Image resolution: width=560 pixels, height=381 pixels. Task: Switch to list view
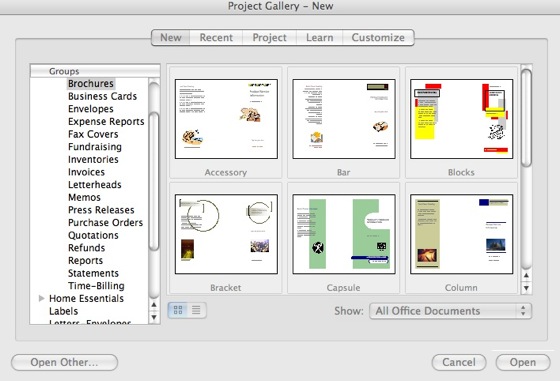click(x=196, y=310)
